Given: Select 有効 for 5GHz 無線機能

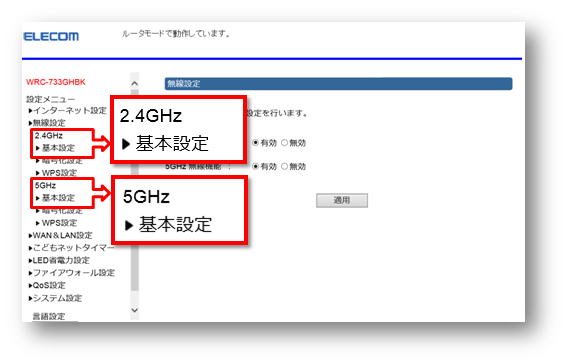Looking at the screenshot, I should tap(256, 166).
